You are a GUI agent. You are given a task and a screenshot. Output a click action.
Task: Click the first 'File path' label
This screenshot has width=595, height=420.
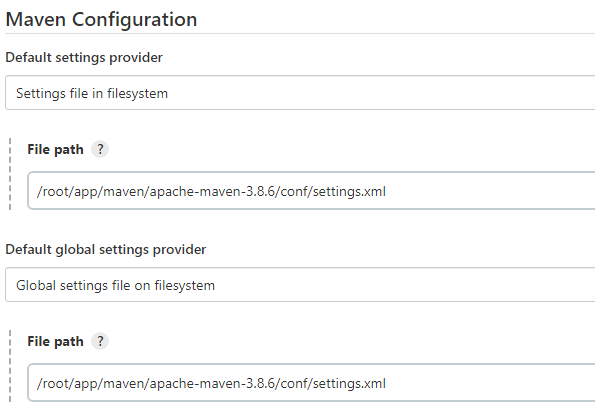(55, 149)
